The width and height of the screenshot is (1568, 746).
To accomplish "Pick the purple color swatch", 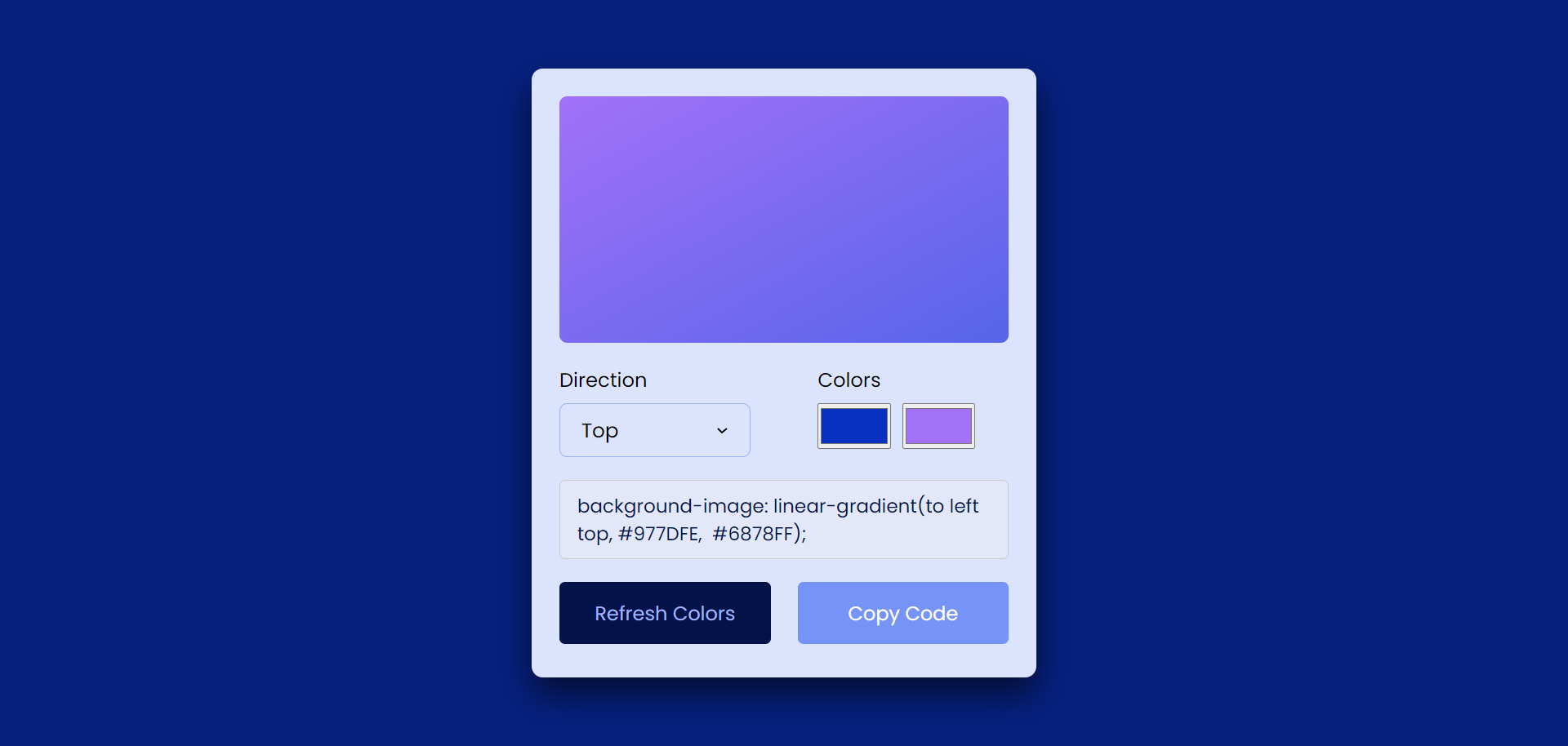I will [x=938, y=426].
